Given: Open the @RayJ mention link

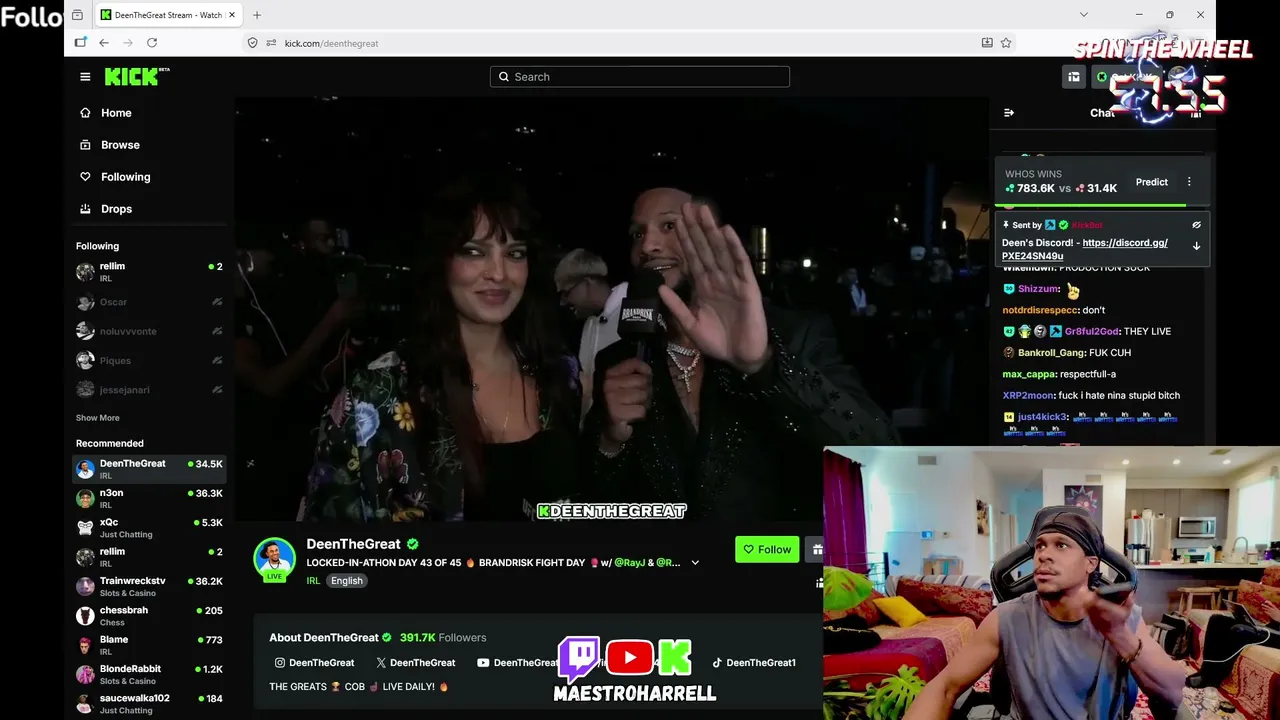Looking at the screenshot, I should [630, 563].
